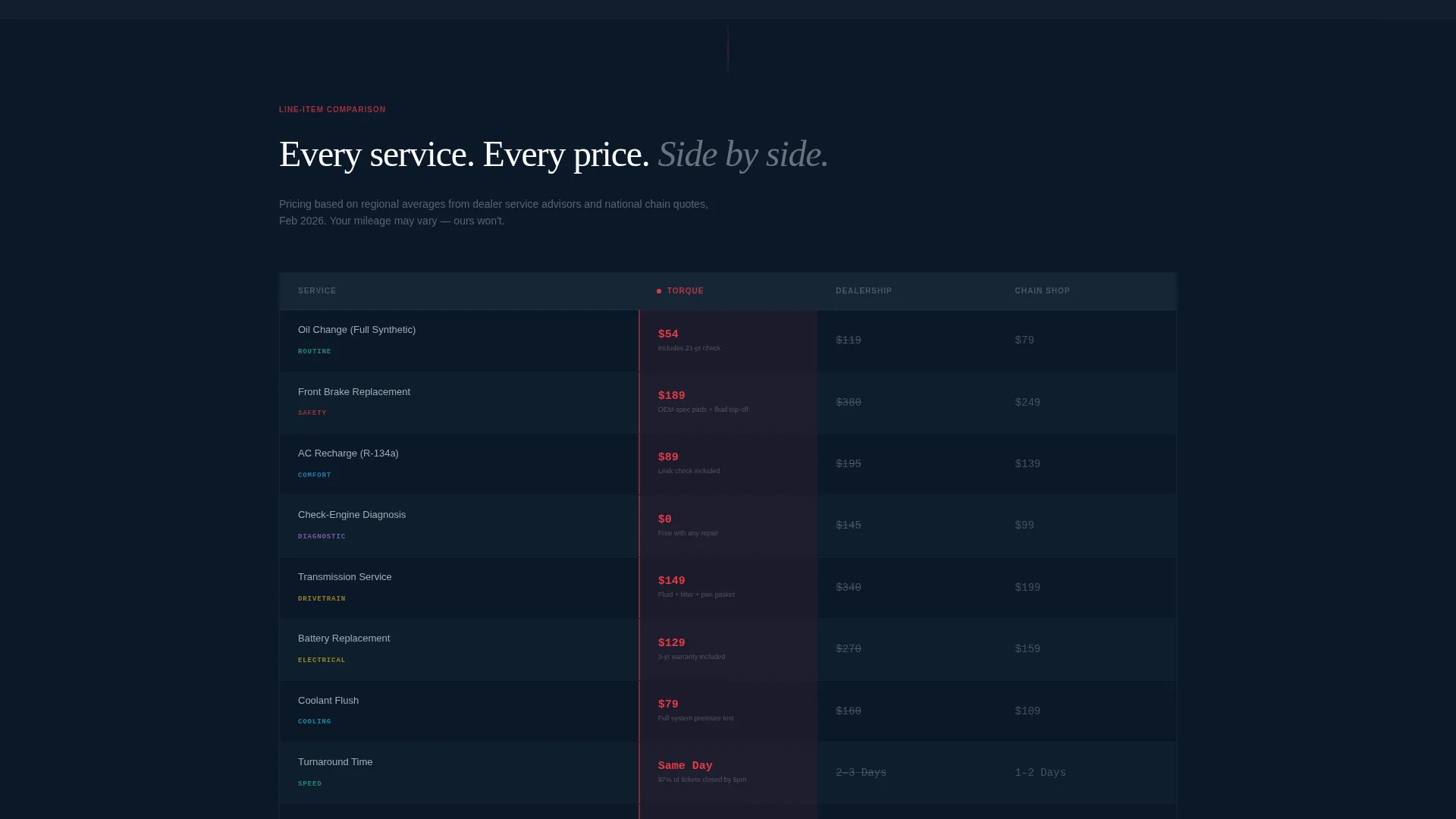Click the ELECTRICAL category tag
Viewport: 1456px width, 819px height.
point(322,661)
